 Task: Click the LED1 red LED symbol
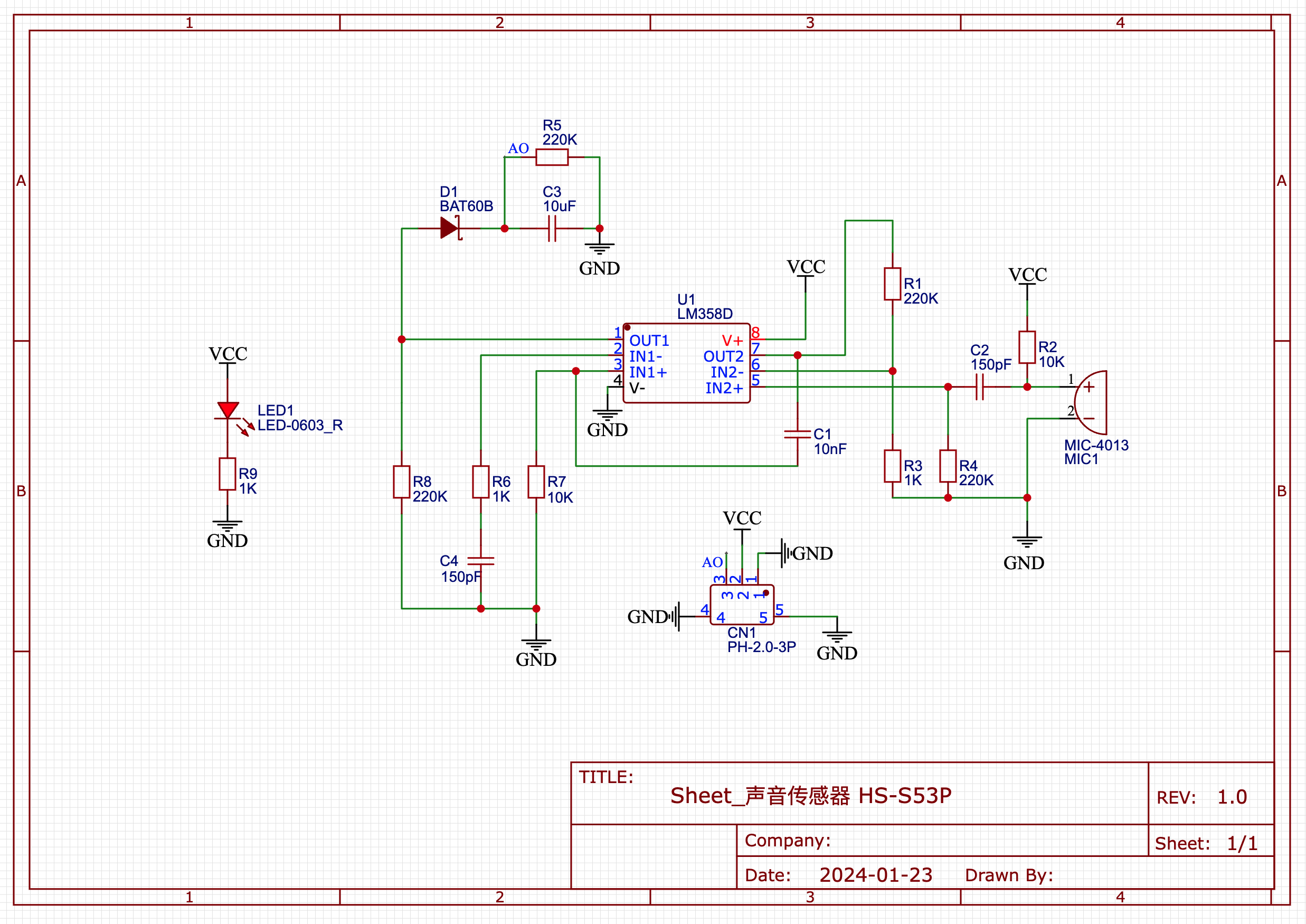pos(228,410)
